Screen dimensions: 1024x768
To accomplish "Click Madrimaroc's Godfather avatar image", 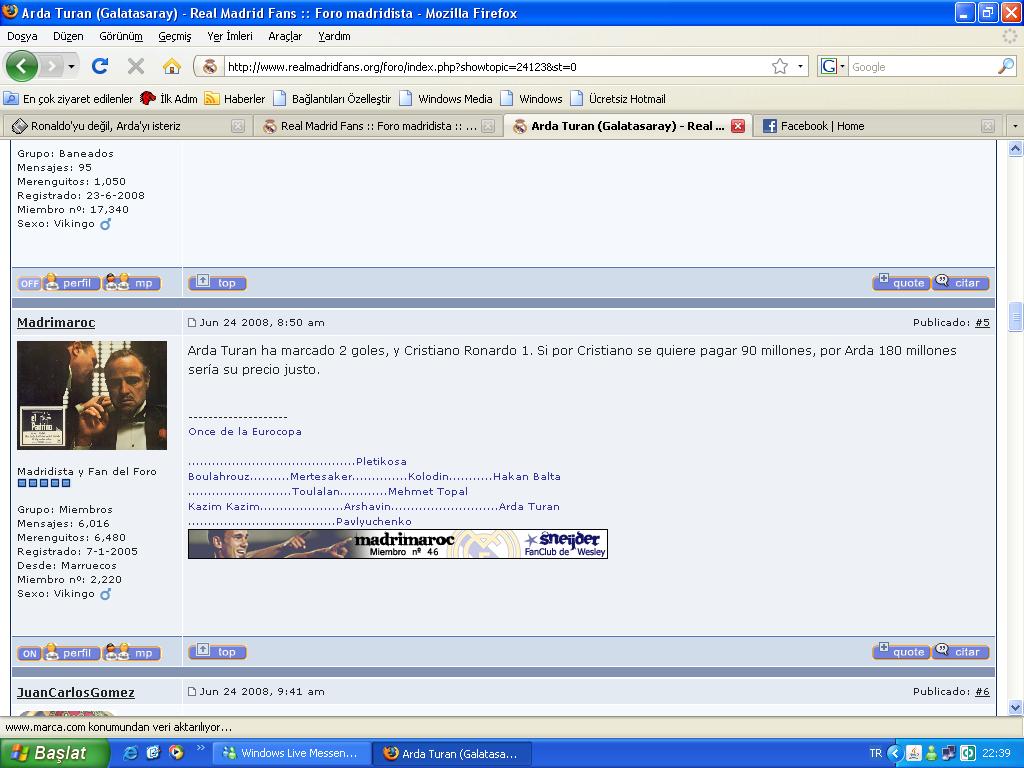I will pos(92,395).
